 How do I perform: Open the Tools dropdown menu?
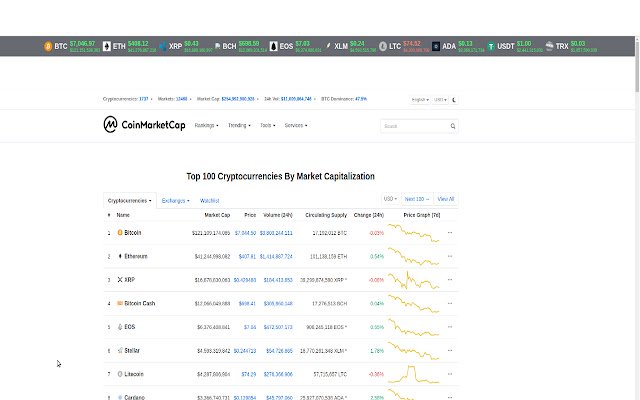click(268, 125)
